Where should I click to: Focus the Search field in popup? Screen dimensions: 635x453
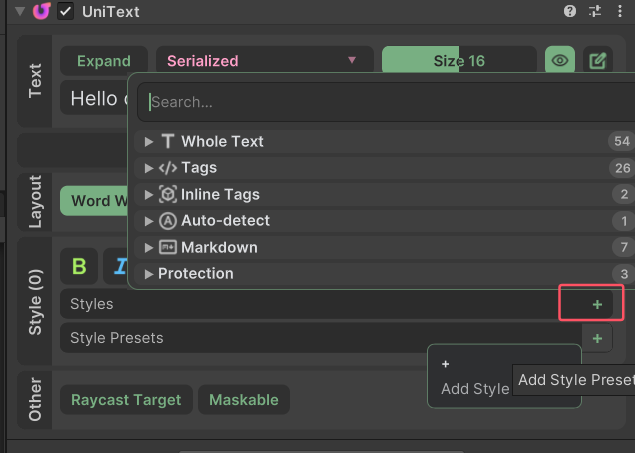pyautogui.click(x=386, y=102)
